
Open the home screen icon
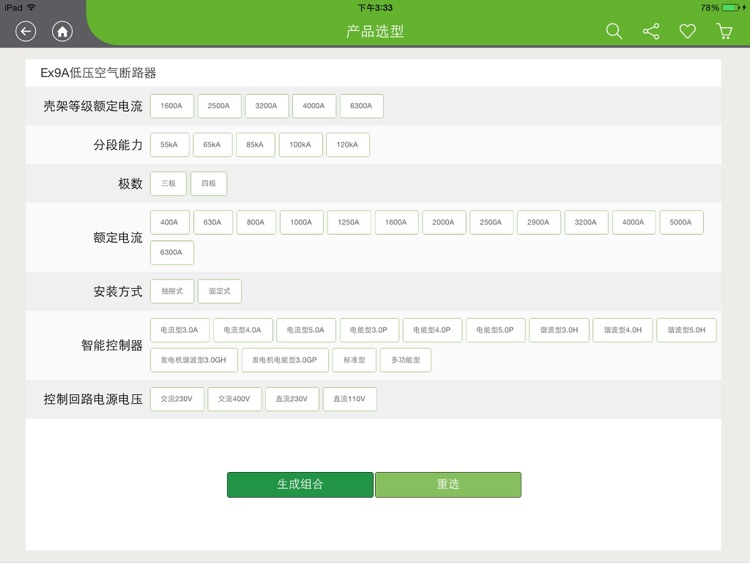point(62,32)
